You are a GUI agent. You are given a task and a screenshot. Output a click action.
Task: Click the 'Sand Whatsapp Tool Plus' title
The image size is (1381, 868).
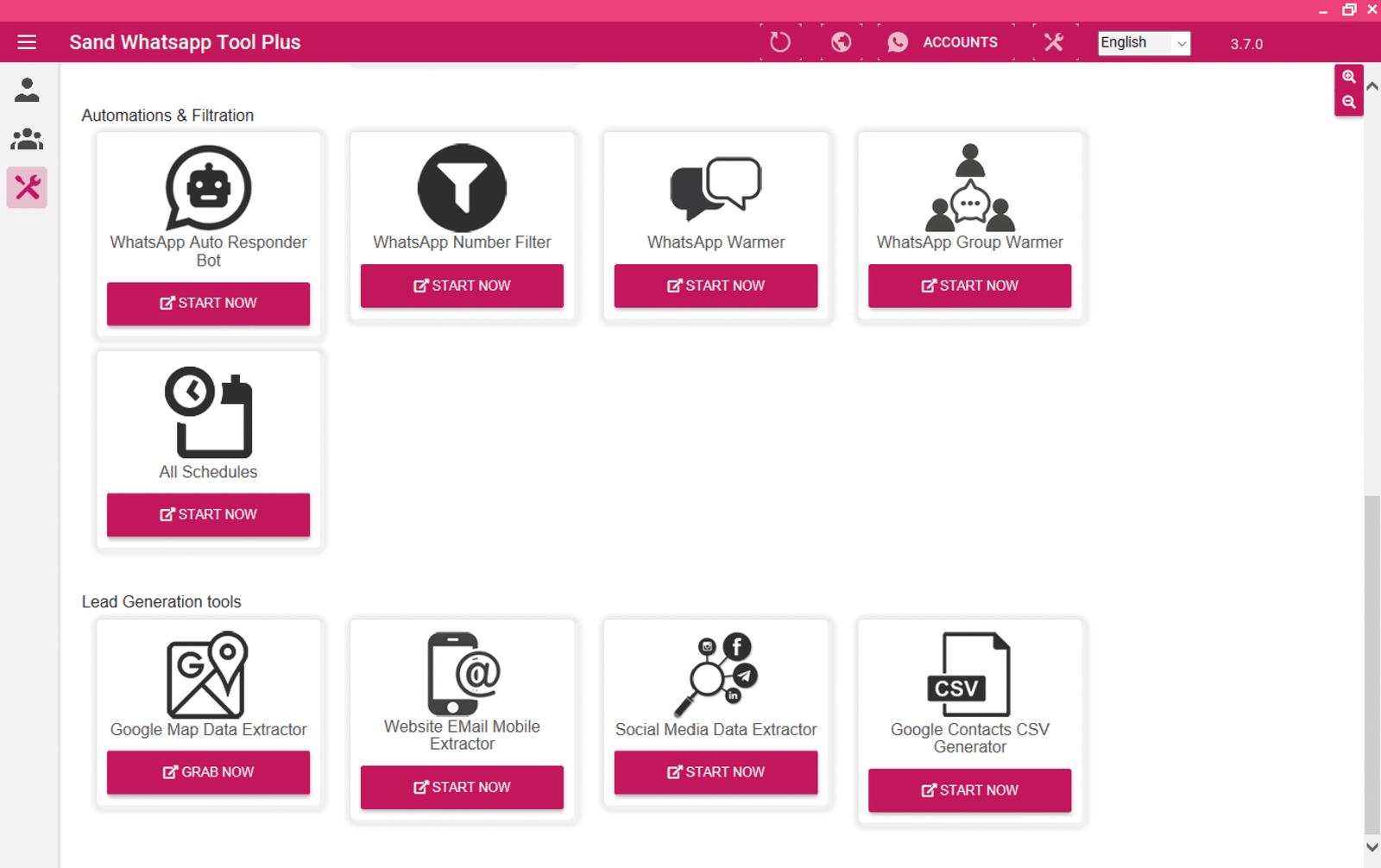pyautogui.click(x=185, y=42)
